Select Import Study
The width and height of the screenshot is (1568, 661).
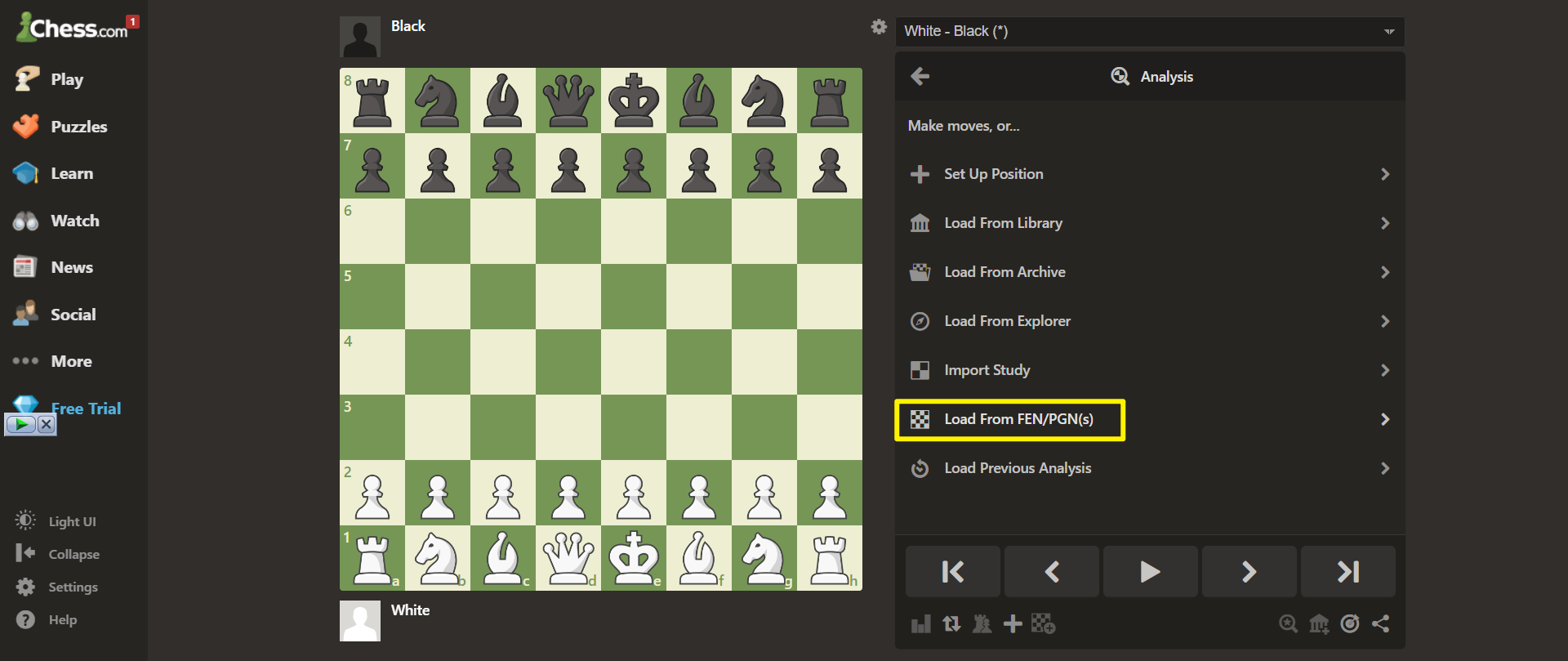[x=1150, y=370]
